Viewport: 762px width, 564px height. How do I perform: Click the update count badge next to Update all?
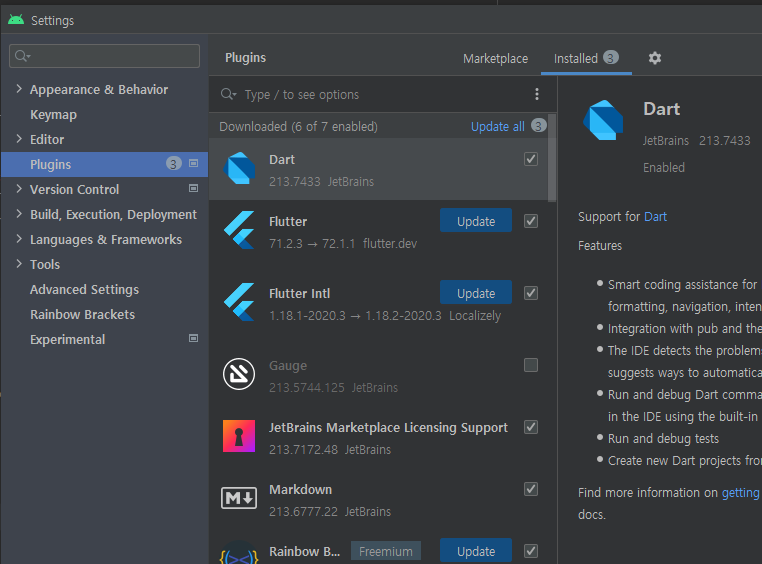538,126
